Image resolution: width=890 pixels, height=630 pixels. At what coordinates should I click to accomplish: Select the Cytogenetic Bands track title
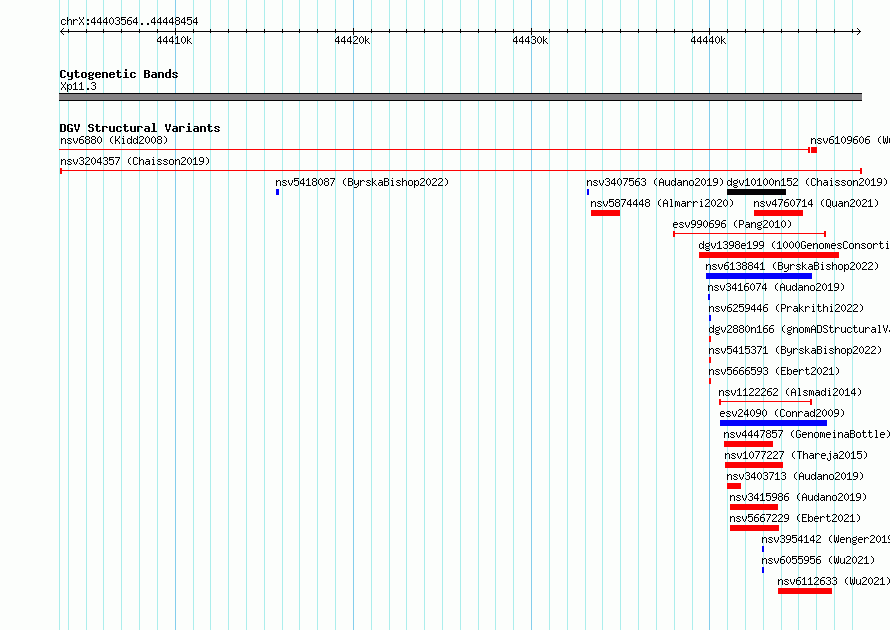(x=119, y=74)
